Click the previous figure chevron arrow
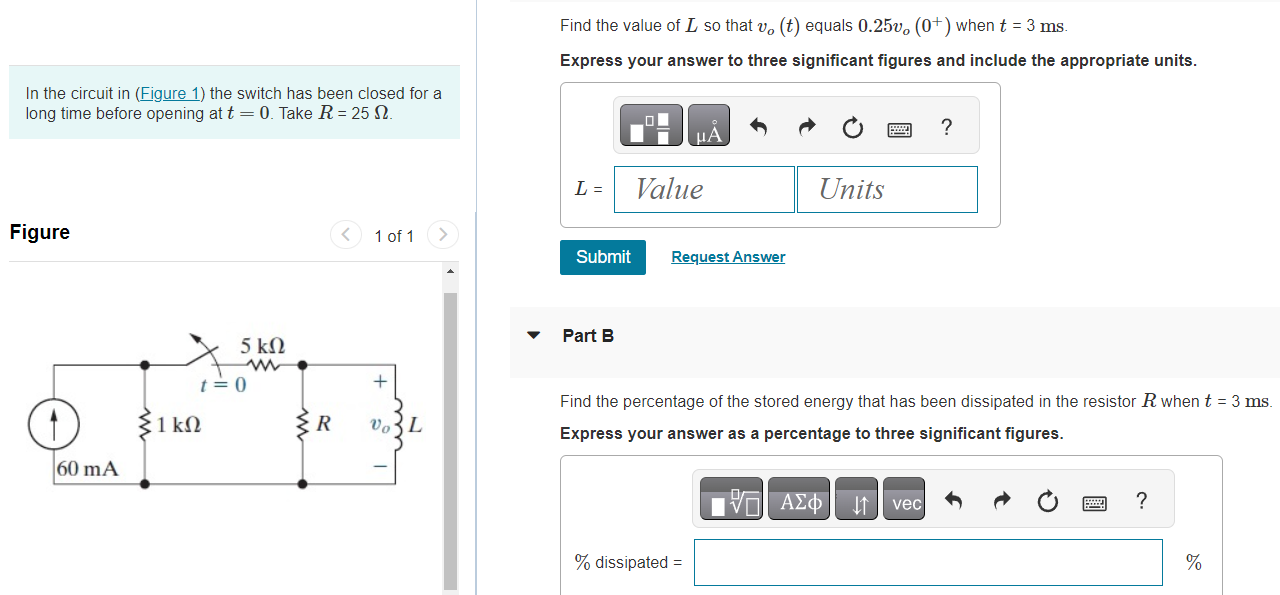1280x595 pixels. click(x=344, y=234)
